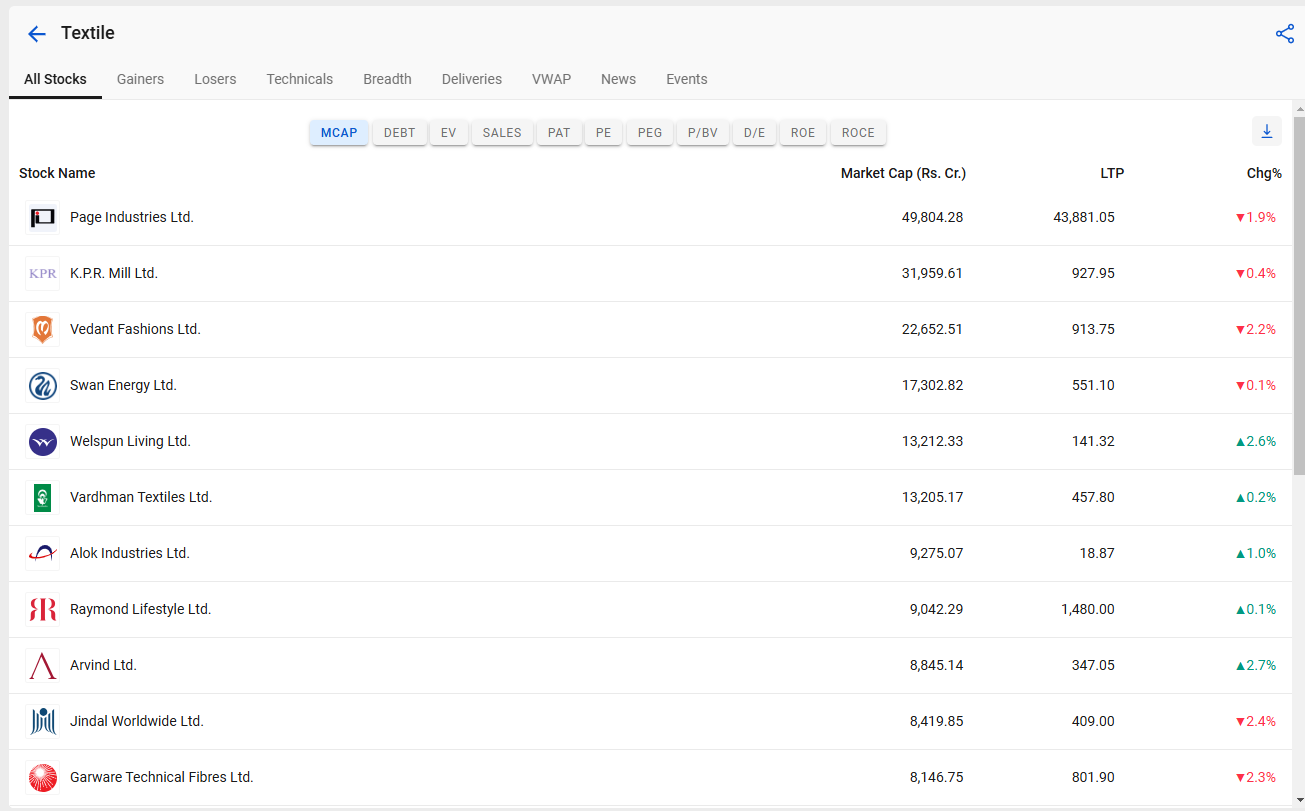Click Jindal Worldwide's 2.4% change value
This screenshot has height=811, width=1305.
point(1256,721)
